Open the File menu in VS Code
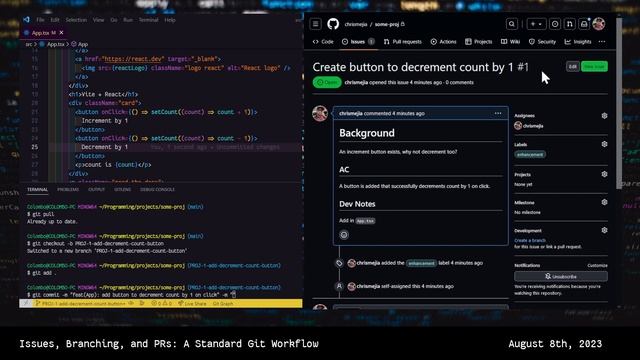This screenshot has height=360, width=640. point(40,20)
